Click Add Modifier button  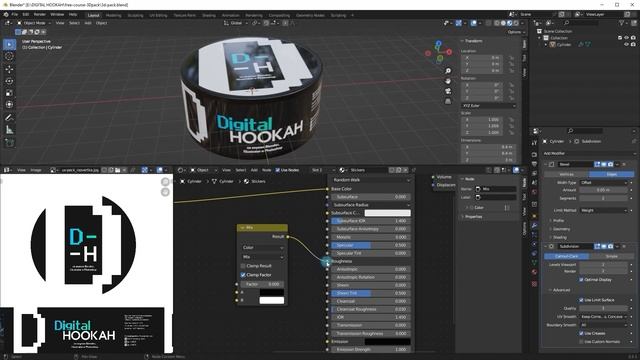pyautogui.click(x=589, y=153)
